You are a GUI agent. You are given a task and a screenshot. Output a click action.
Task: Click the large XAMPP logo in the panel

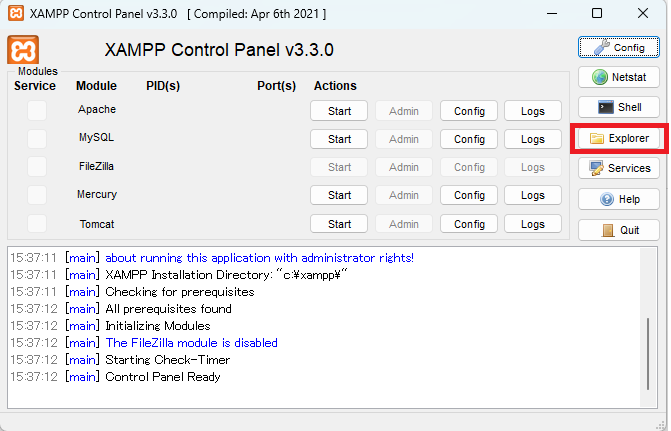point(23,50)
